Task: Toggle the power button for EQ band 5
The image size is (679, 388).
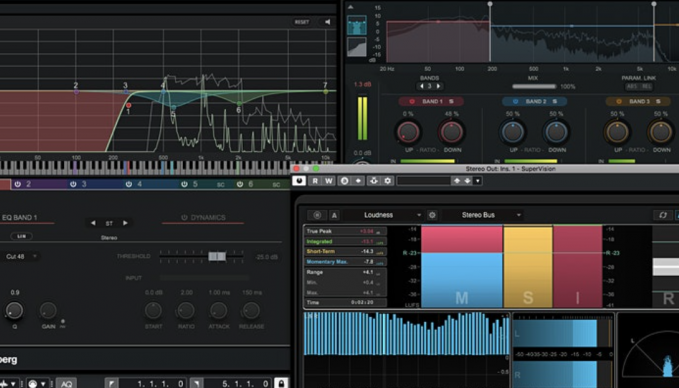Action: coord(184,184)
